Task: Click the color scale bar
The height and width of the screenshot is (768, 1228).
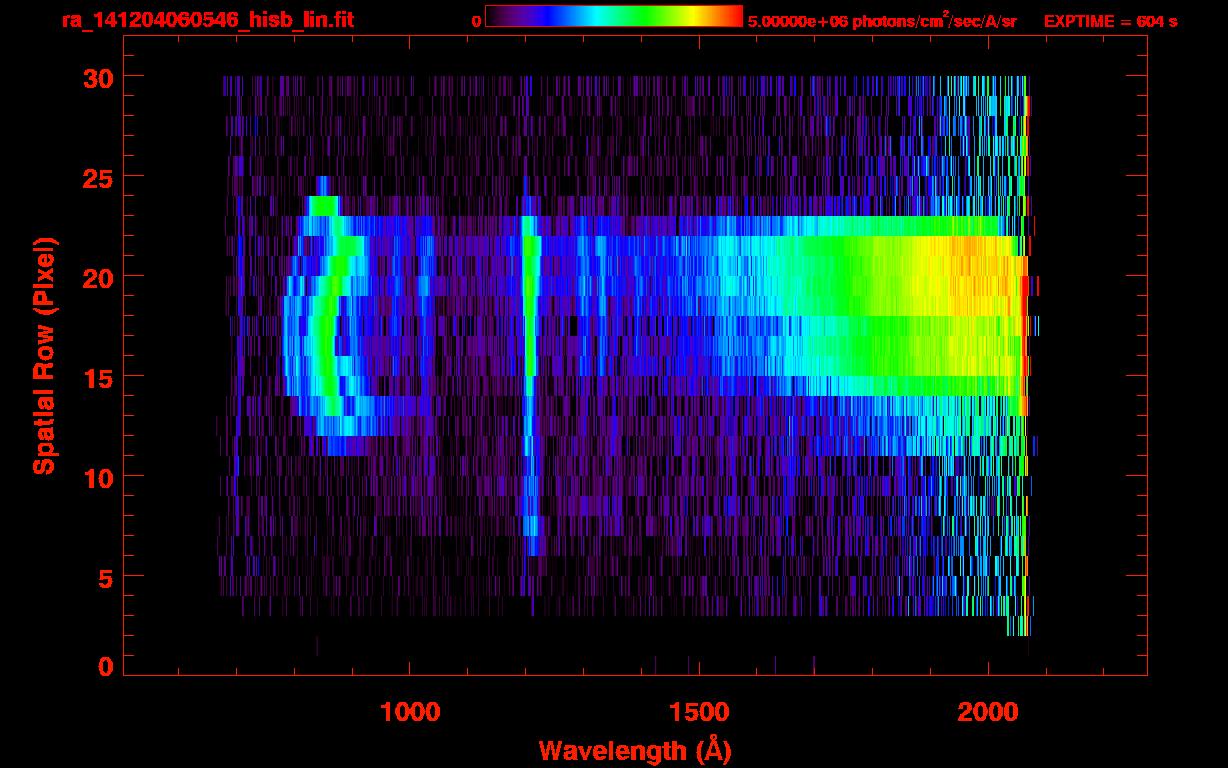Action: coord(614,16)
